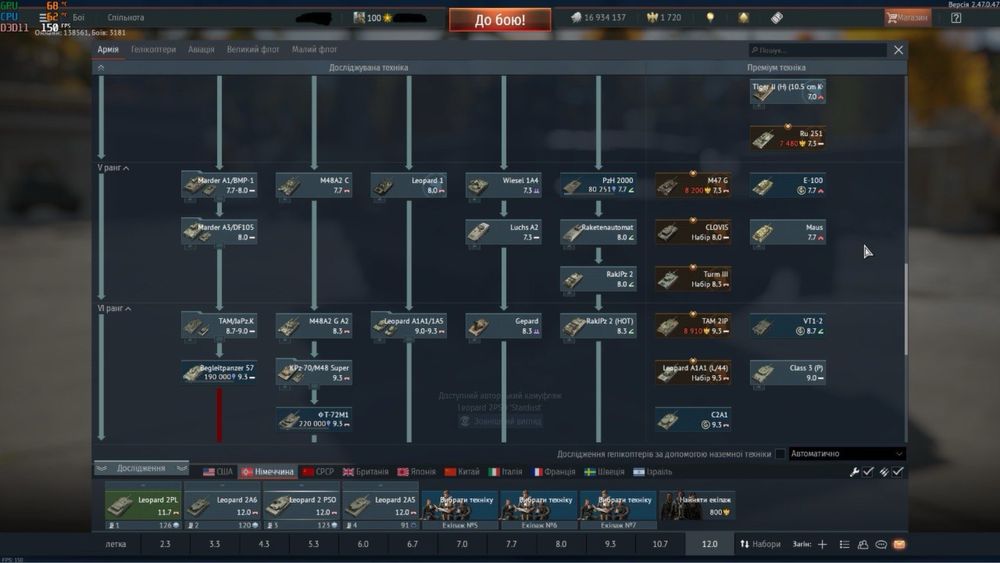Select the Class 3 (P) vehicle card

click(x=788, y=372)
